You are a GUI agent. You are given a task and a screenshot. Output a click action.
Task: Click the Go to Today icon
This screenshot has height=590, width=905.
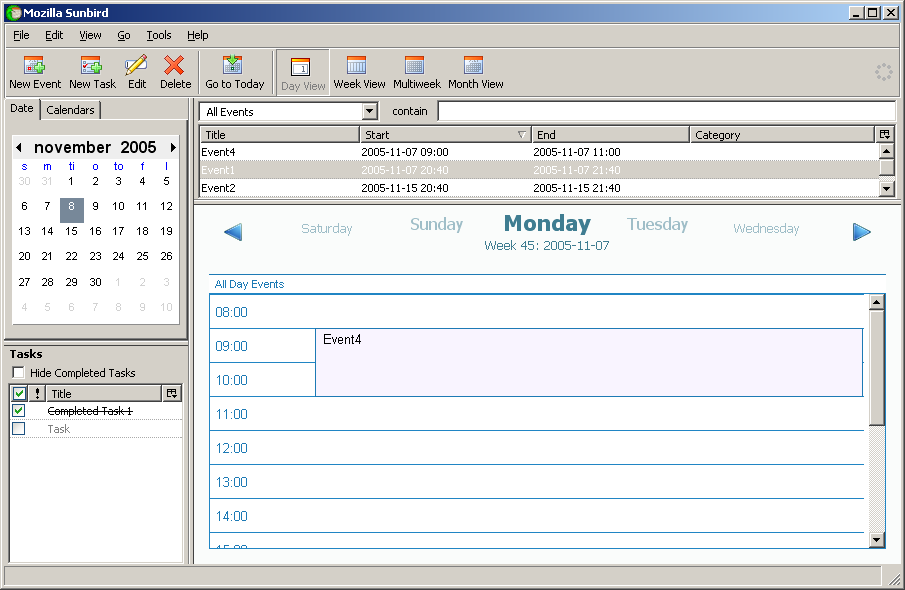[x=234, y=67]
